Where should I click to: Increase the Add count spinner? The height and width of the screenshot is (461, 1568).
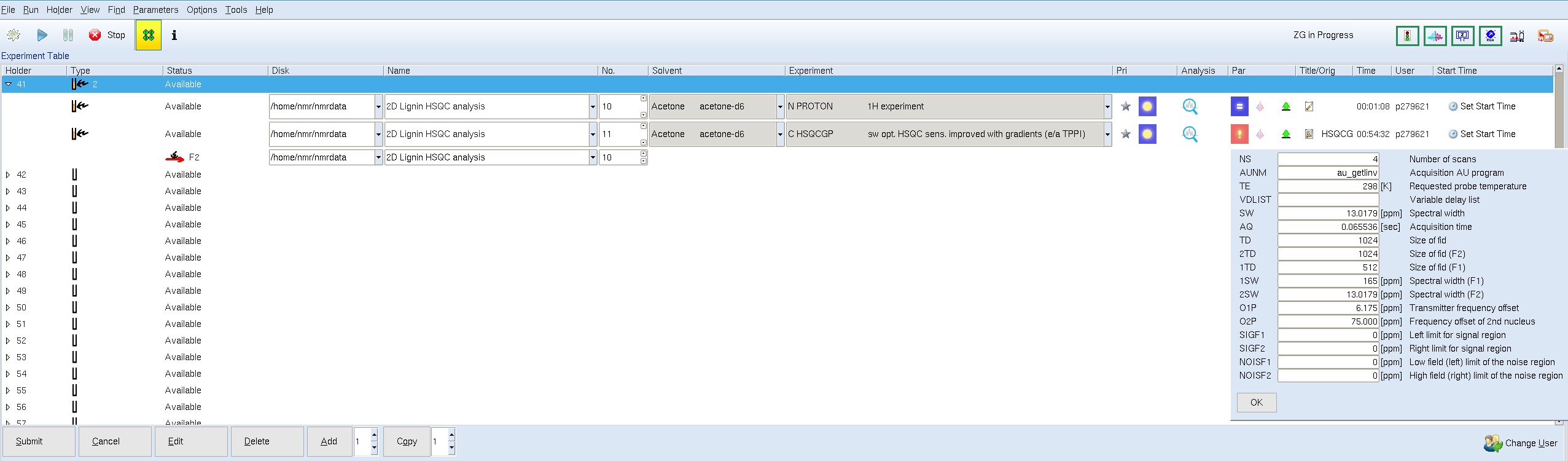pyautogui.click(x=374, y=435)
